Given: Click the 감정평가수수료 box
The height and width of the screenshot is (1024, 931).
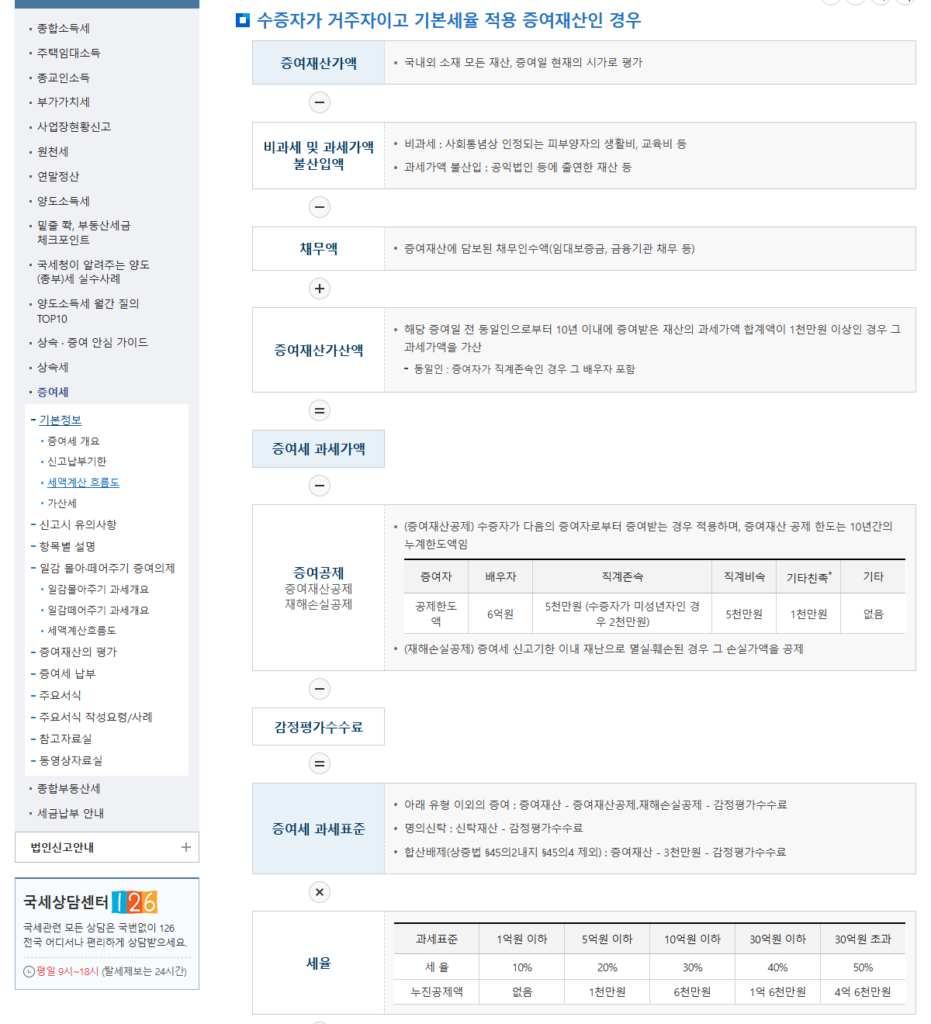Looking at the screenshot, I should pyautogui.click(x=319, y=727).
